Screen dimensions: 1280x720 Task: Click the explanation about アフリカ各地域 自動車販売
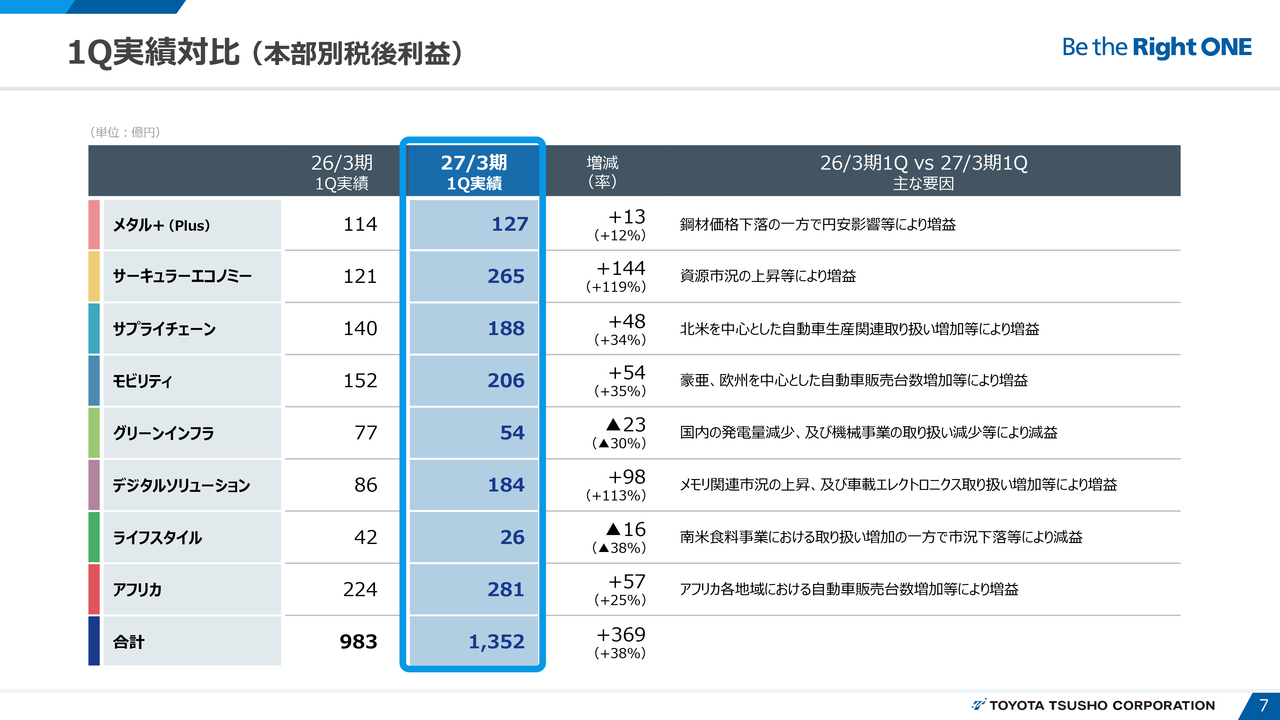[849, 590]
